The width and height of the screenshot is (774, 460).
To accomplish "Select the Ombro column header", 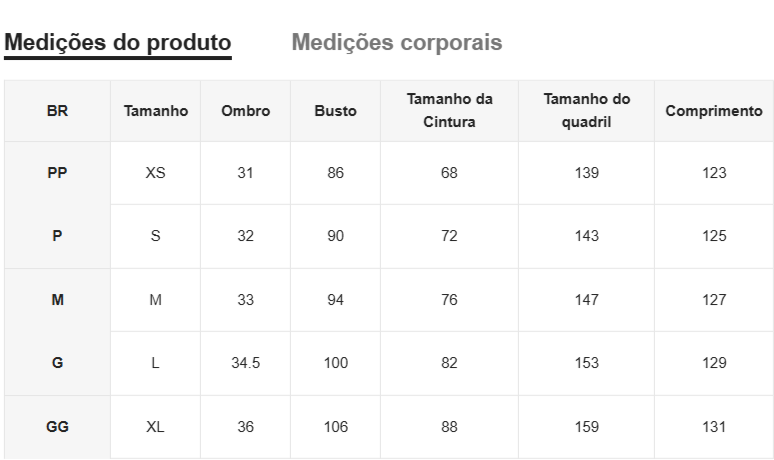I will point(246,111).
